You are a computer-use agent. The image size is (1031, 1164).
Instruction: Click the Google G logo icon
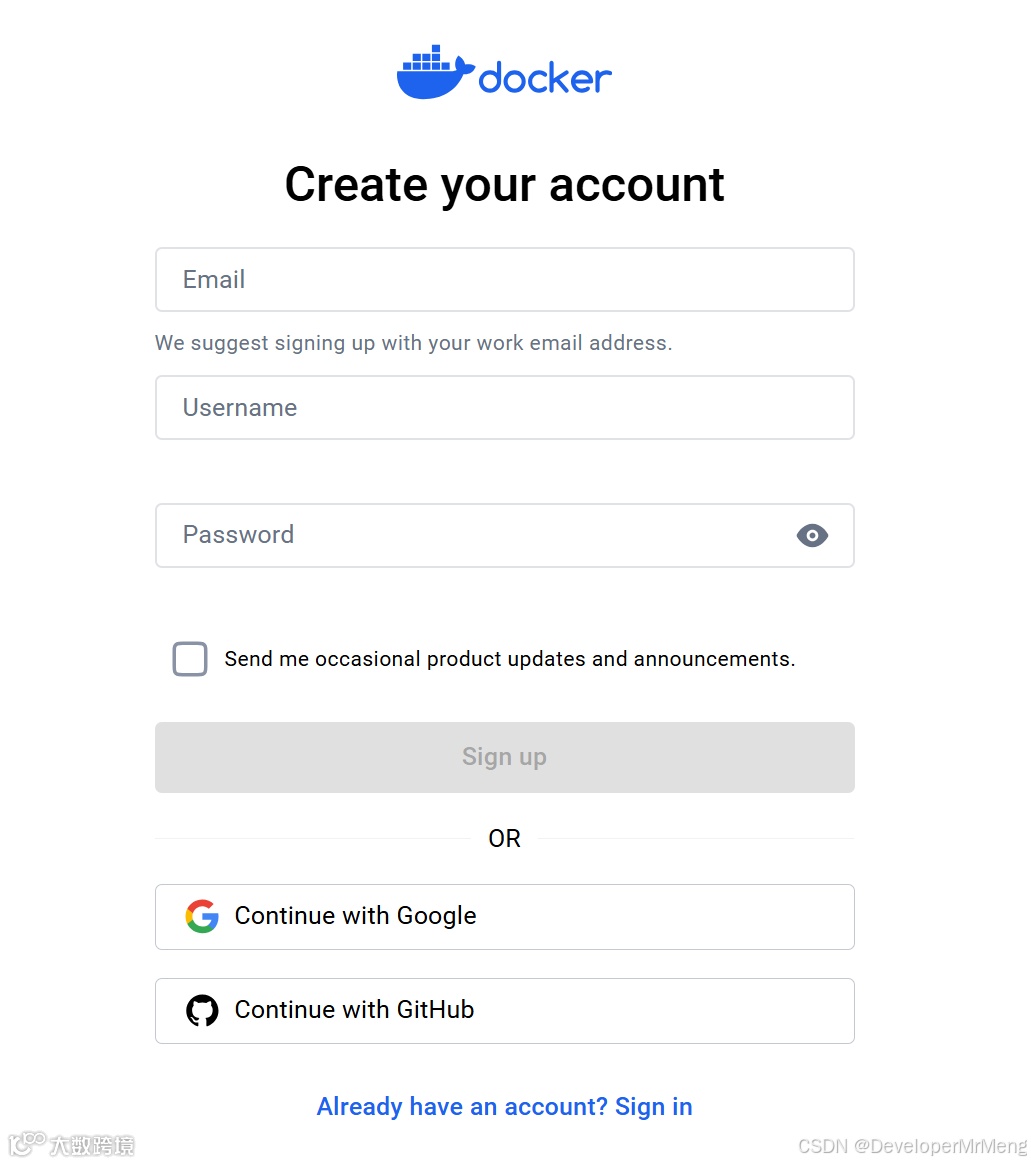202,916
